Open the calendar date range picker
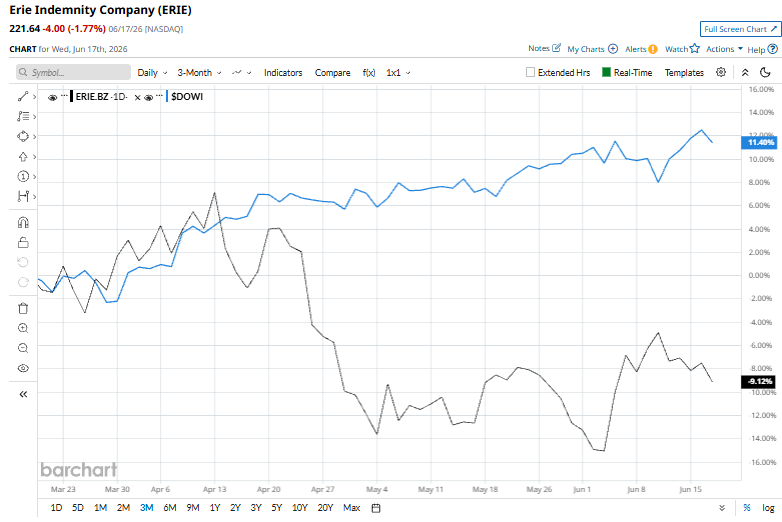The width and height of the screenshot is (782, 522). click(x=376, y=508)
